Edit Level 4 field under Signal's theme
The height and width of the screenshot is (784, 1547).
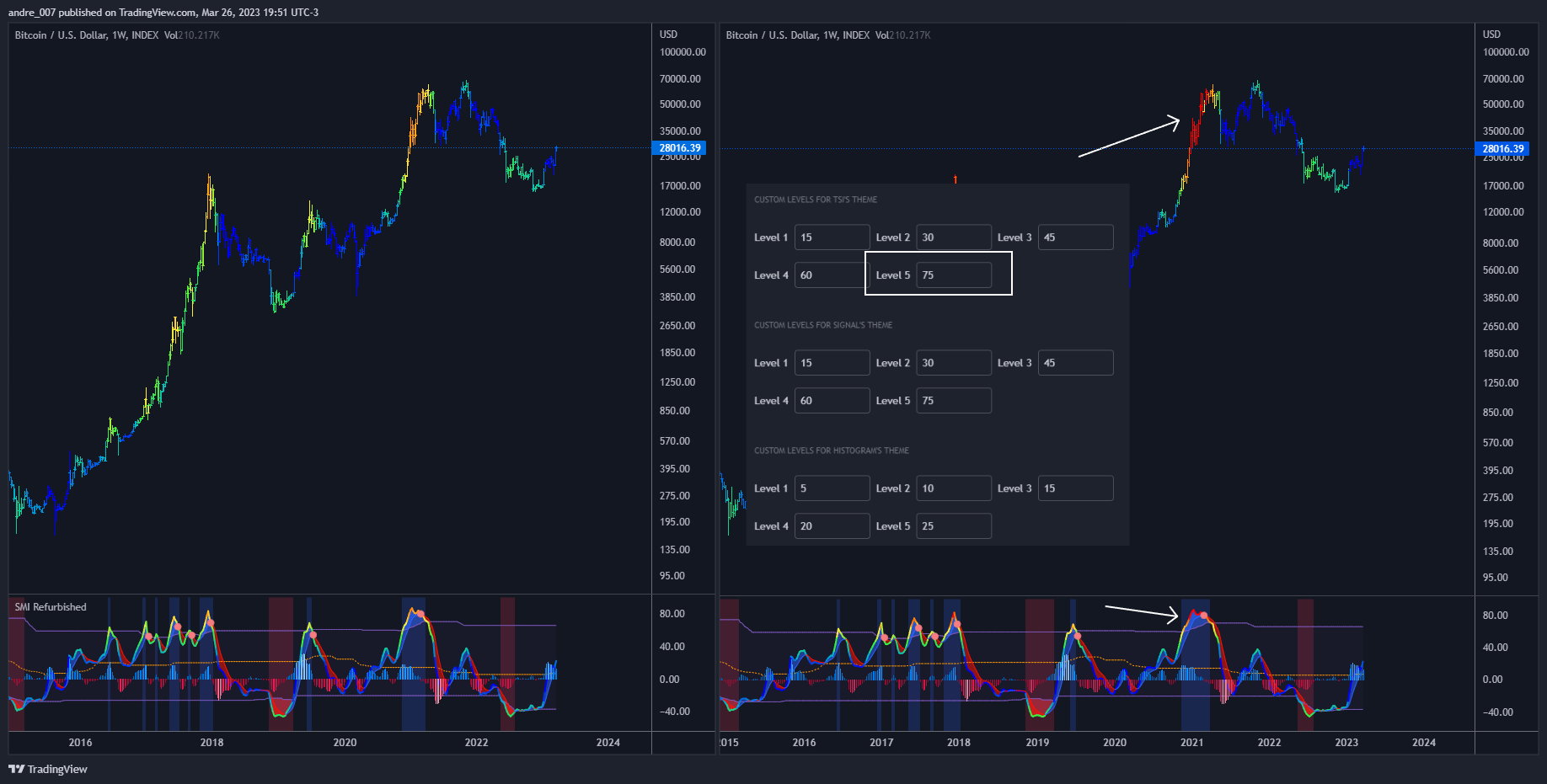(x=832, y=401)
